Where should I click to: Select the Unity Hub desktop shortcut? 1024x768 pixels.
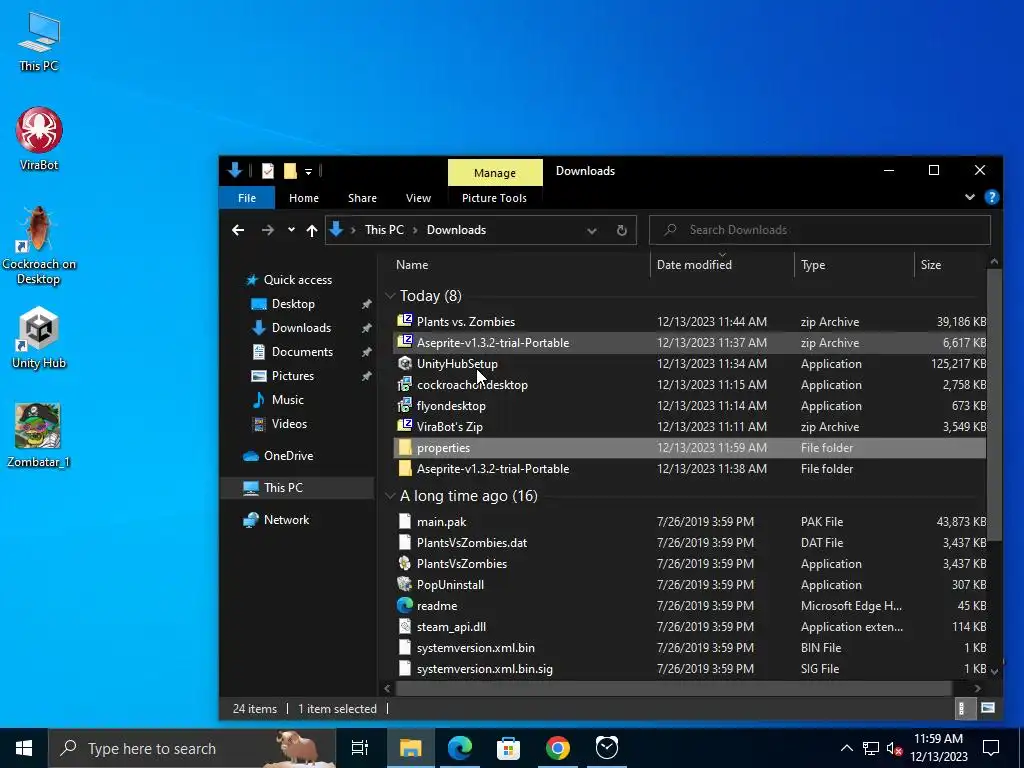click(39, 338)
